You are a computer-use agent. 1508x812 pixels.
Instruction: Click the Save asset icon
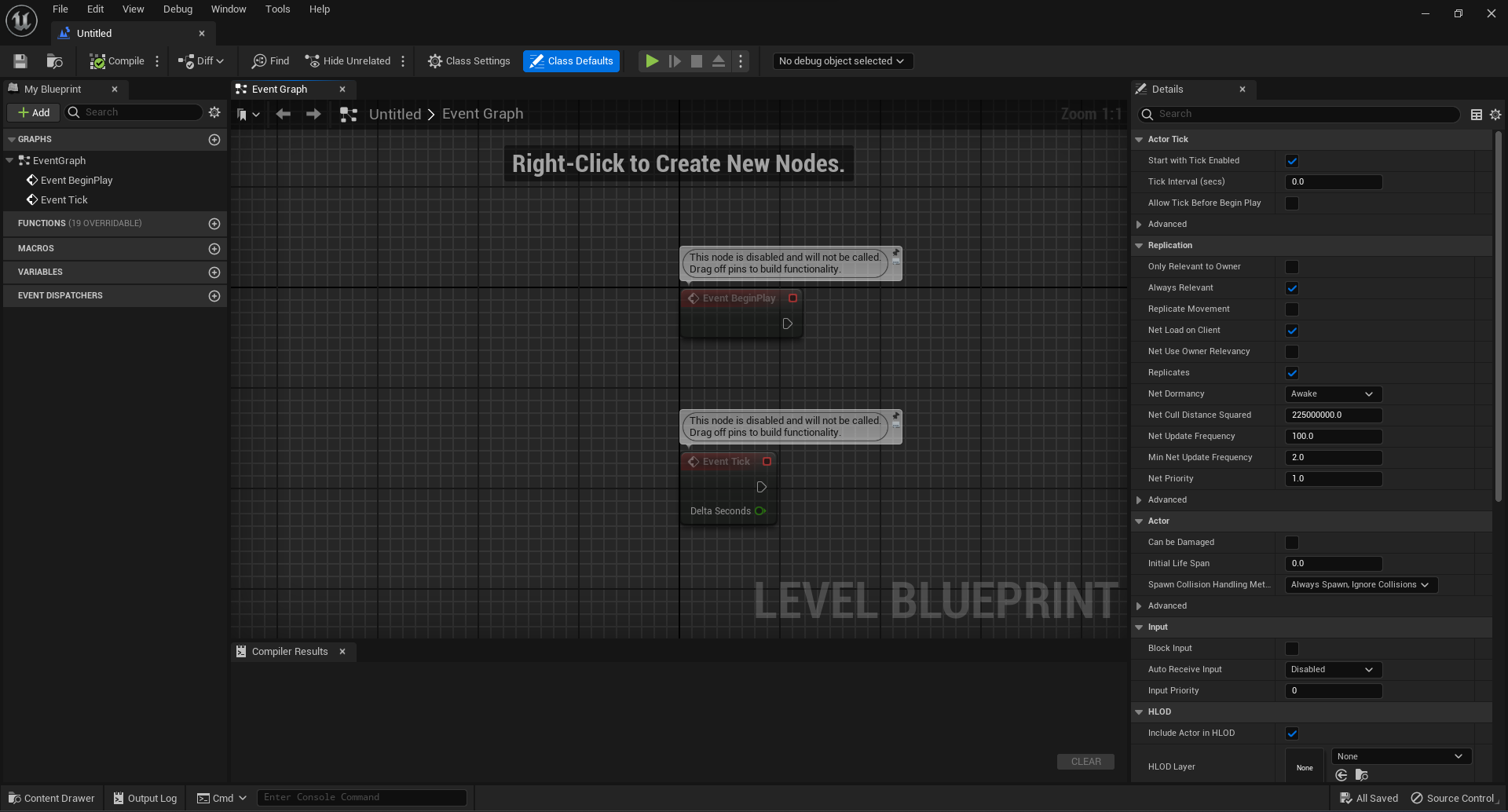20,60
